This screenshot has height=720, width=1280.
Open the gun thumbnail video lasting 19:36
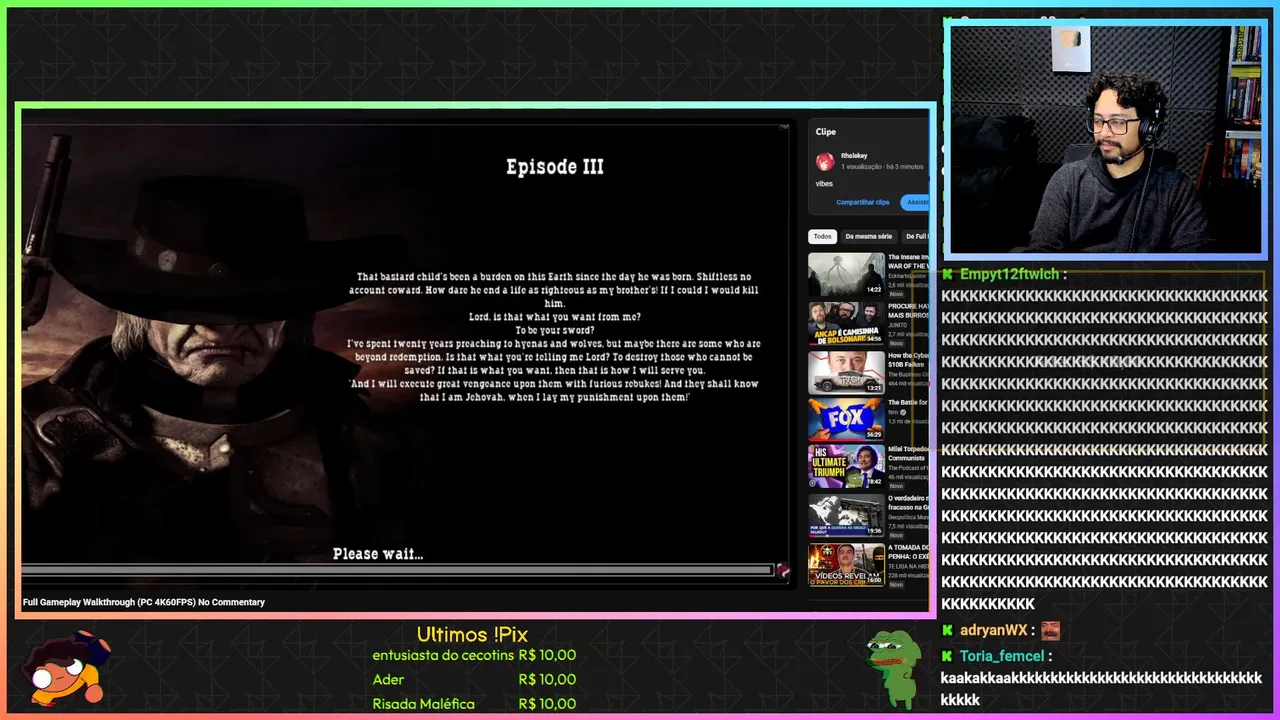click(846, 516)
